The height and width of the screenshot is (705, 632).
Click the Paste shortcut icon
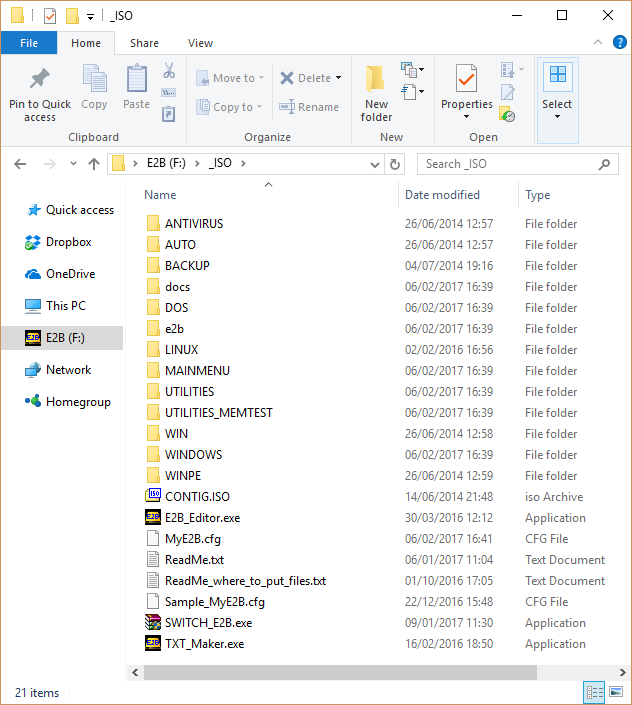click(x=169, y=114)
